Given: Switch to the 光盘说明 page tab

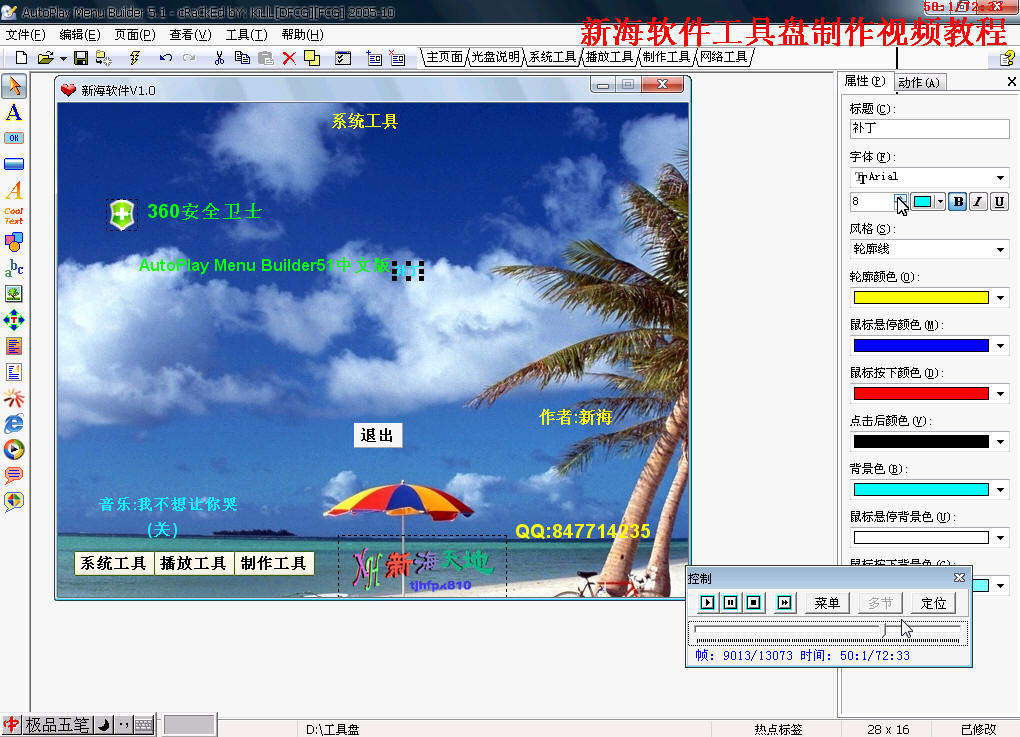Looking at the screenshot, I should pos(496,57).
